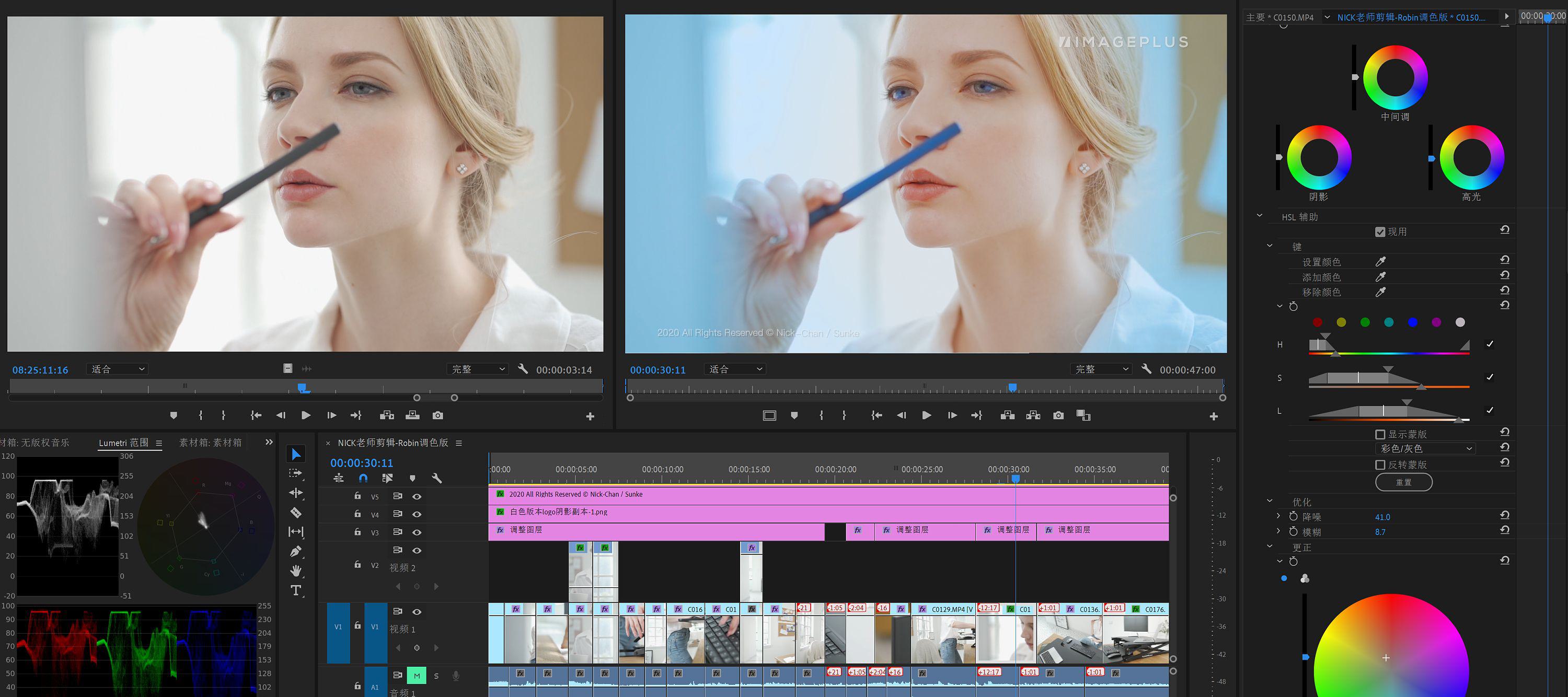Click Export Frame camera in Source monitor
The width and height of the screenshot is (1568, 697).
[437, 415]
